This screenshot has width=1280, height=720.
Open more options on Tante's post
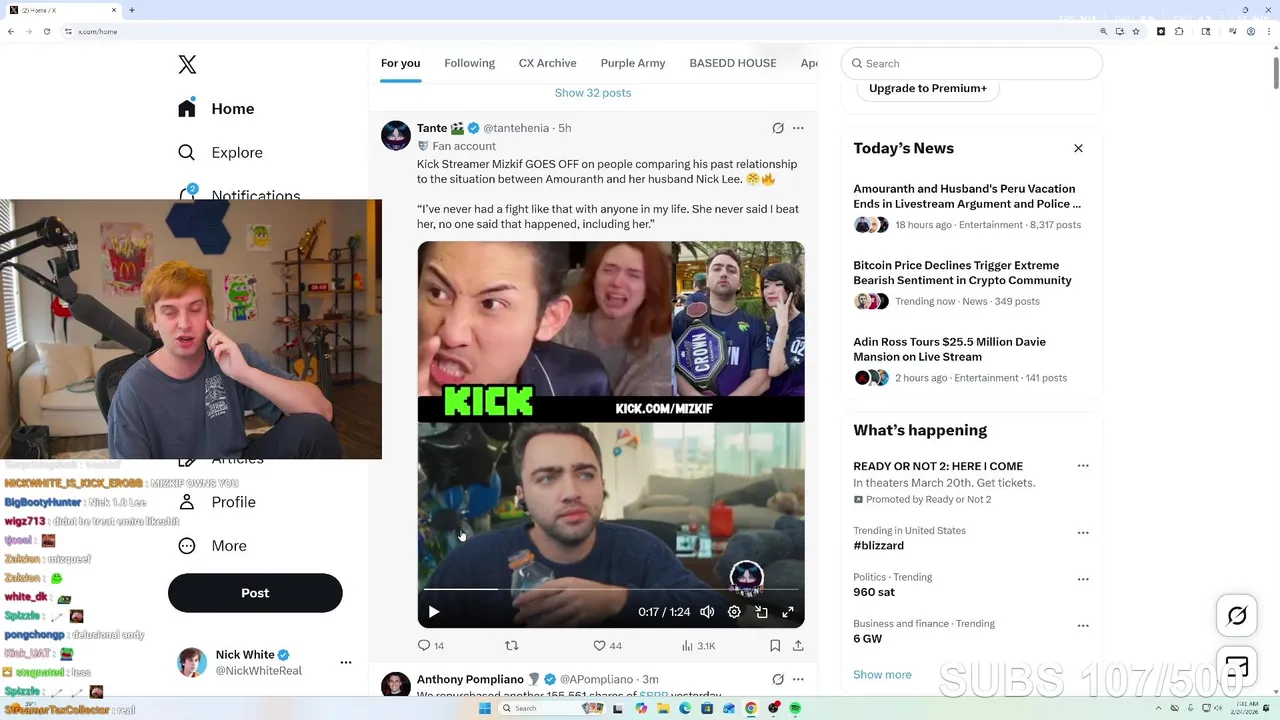798,128
